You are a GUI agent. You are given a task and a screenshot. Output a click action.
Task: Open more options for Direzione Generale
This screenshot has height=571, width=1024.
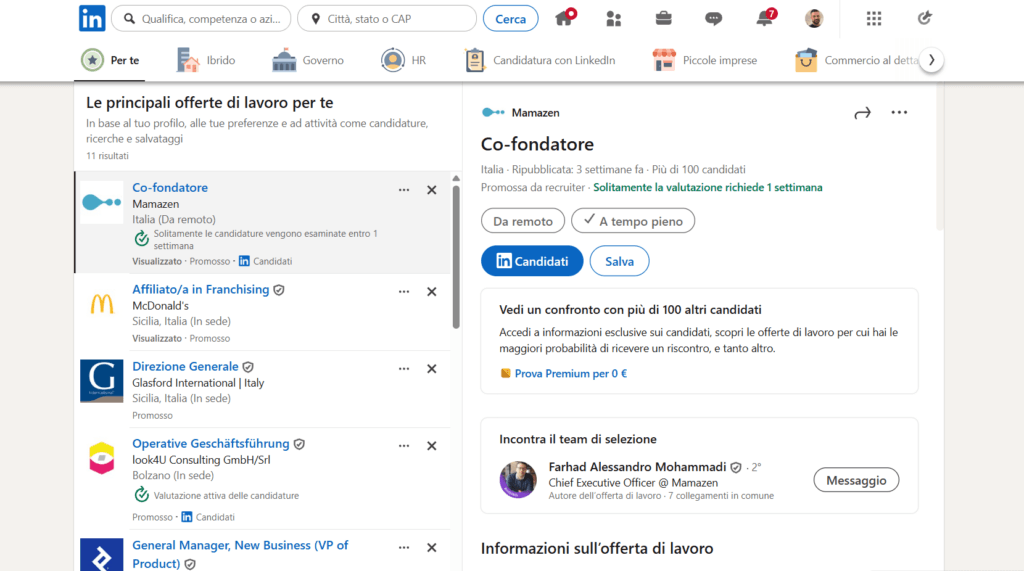(x=404, y=369)
